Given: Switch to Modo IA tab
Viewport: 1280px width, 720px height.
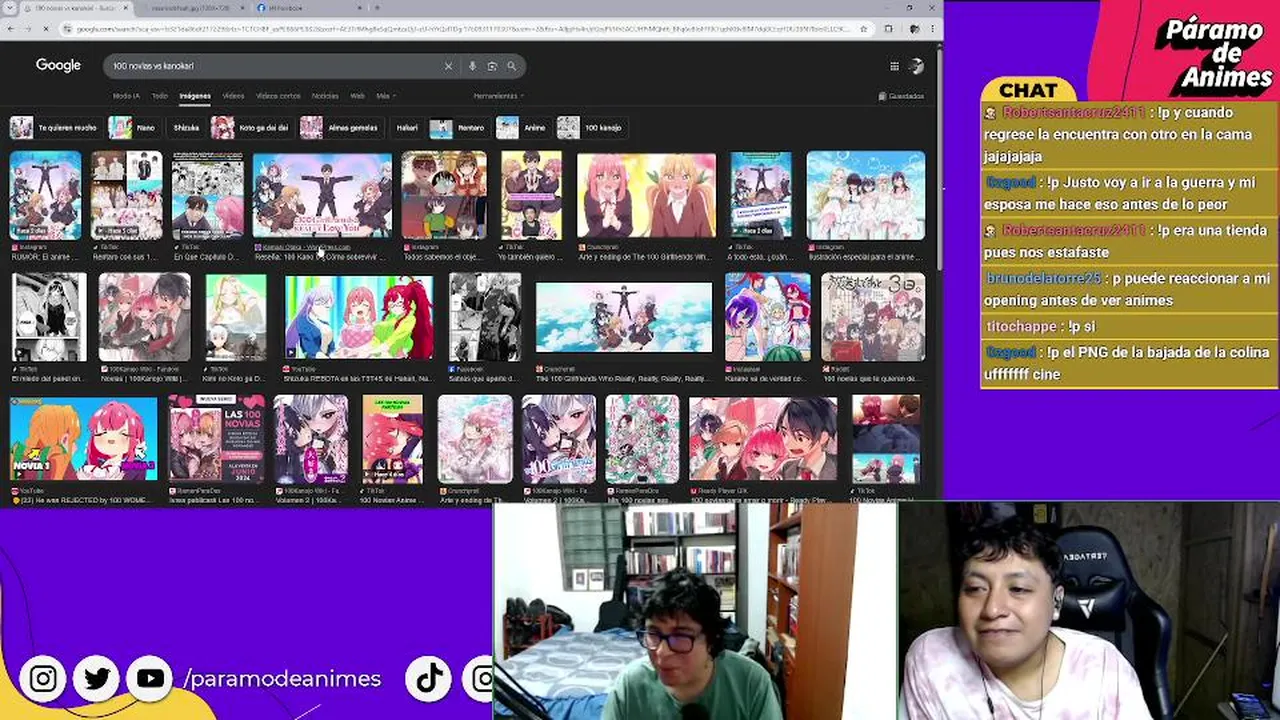Looking at the screenshot, I should [126, 96].
